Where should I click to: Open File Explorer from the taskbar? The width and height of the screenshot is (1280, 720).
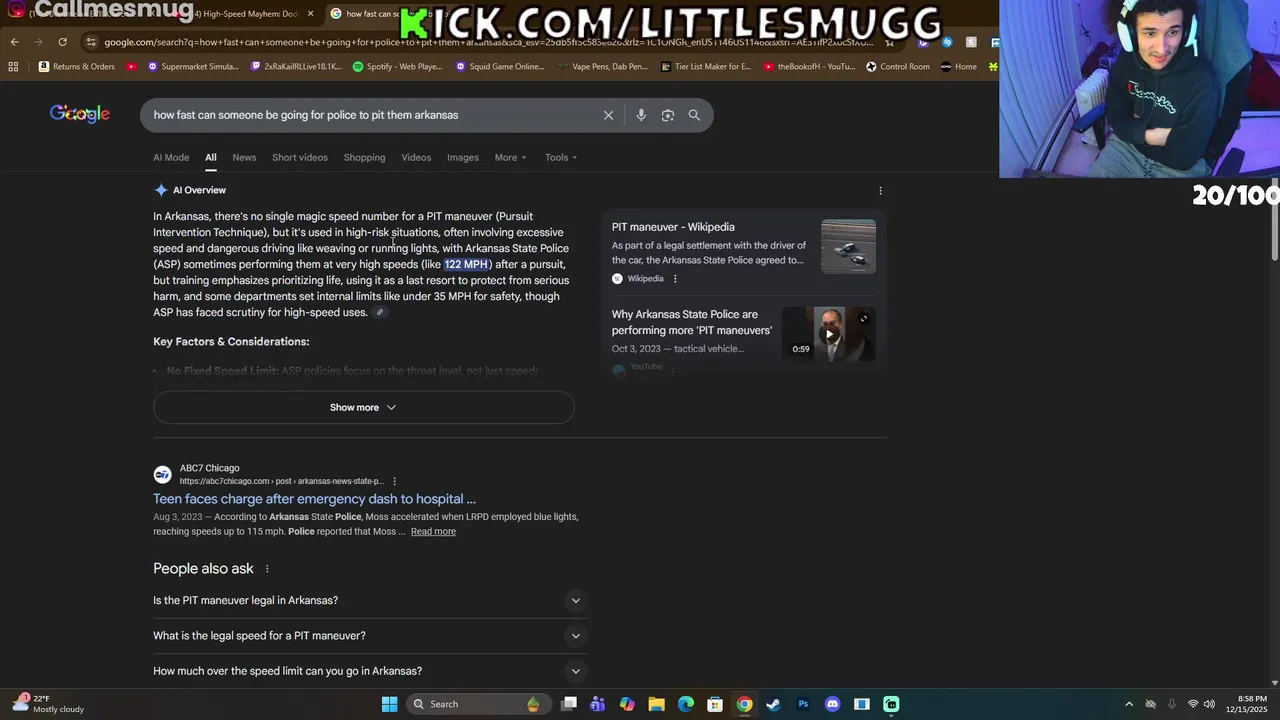[656, 704]
